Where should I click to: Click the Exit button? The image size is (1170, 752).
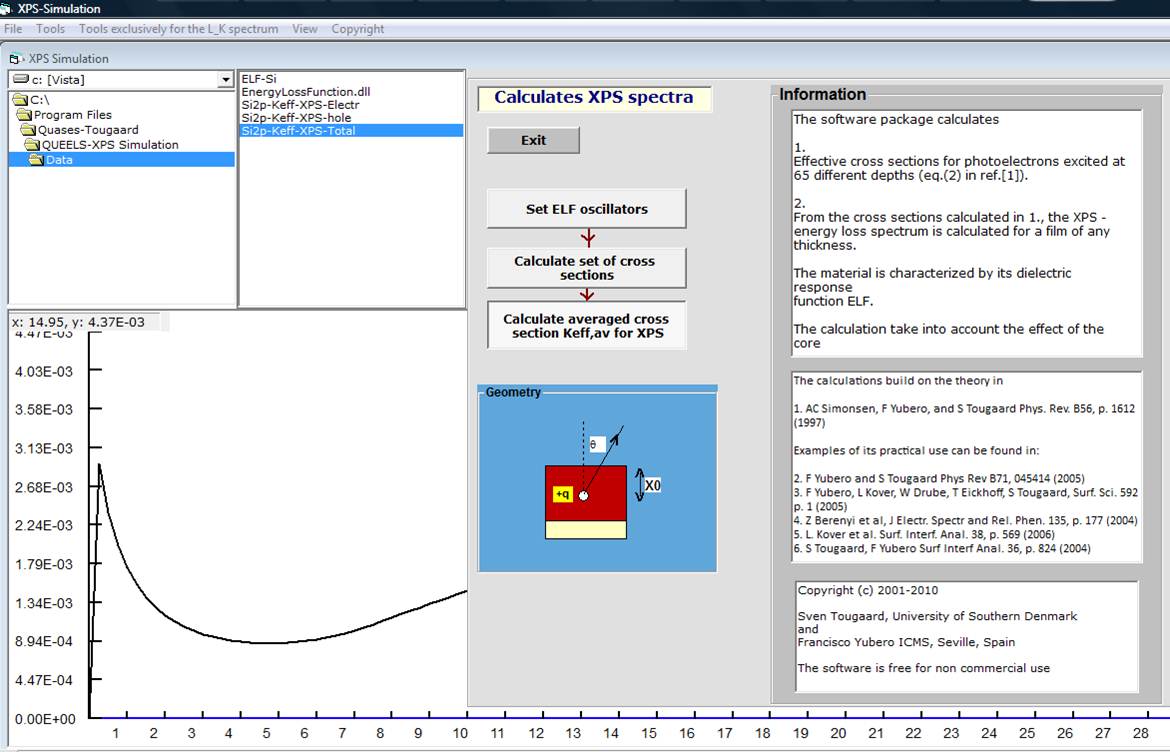[x=533, y=141]
